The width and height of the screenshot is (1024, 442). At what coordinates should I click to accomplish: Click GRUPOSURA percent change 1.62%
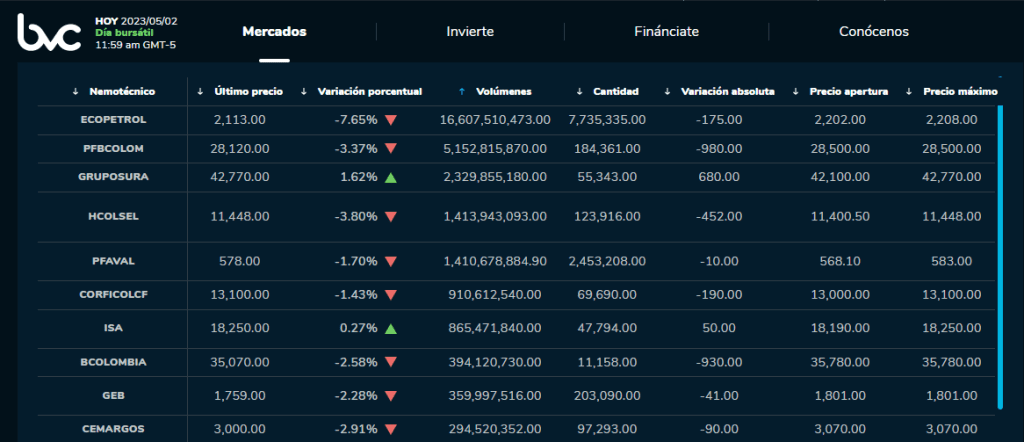click(359, 177)
